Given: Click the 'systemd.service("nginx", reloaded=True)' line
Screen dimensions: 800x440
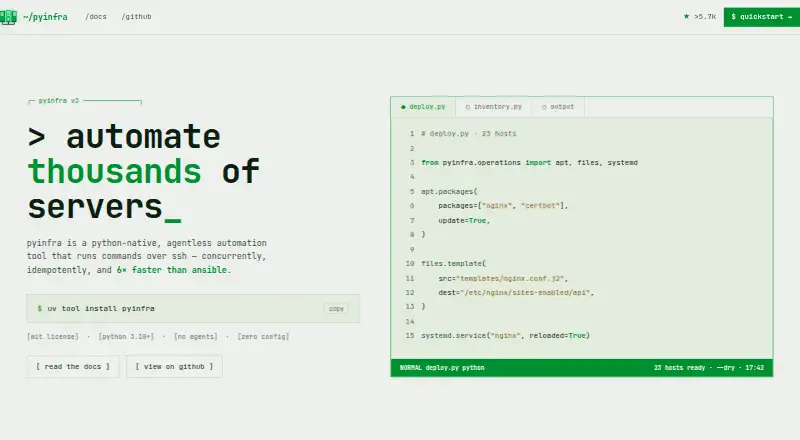Looking at the screenshot, I should [x=505, y=335].
